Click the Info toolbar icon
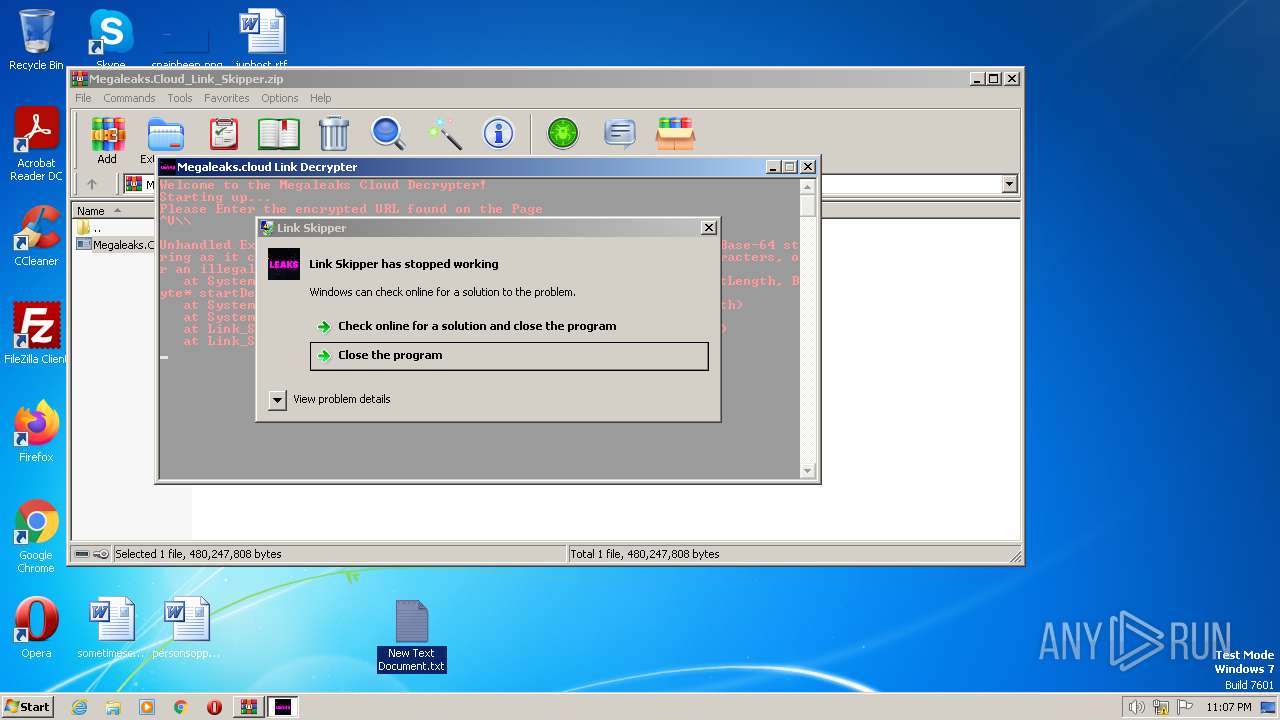This screenshot has height=720, width=1280. click(x=498, y=133)
